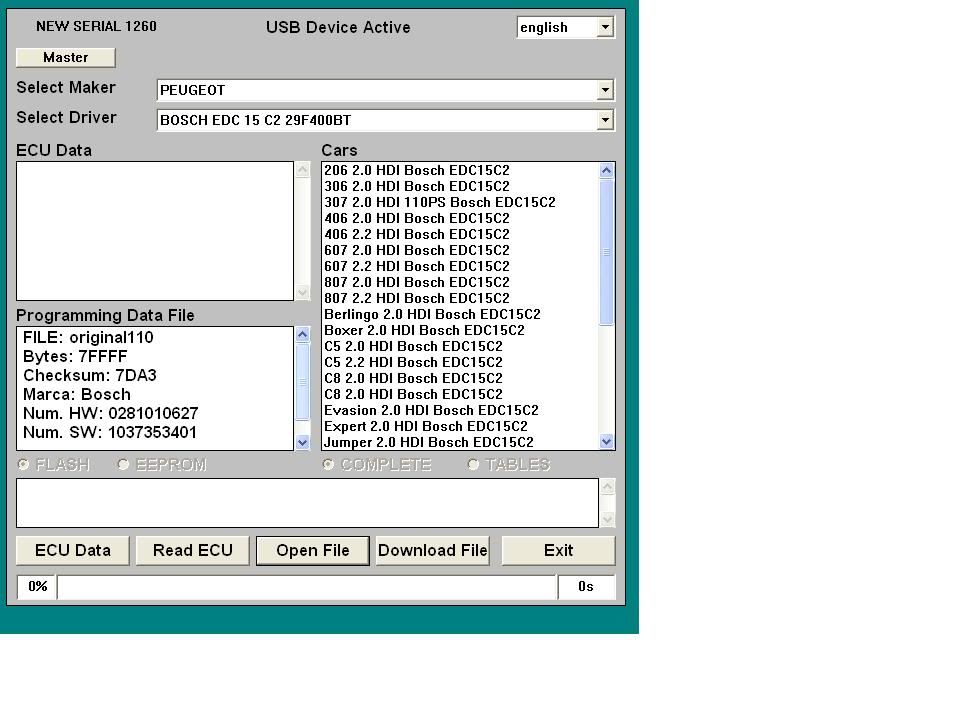Expand the Select Driver dropdown arrow

[605, 120]
